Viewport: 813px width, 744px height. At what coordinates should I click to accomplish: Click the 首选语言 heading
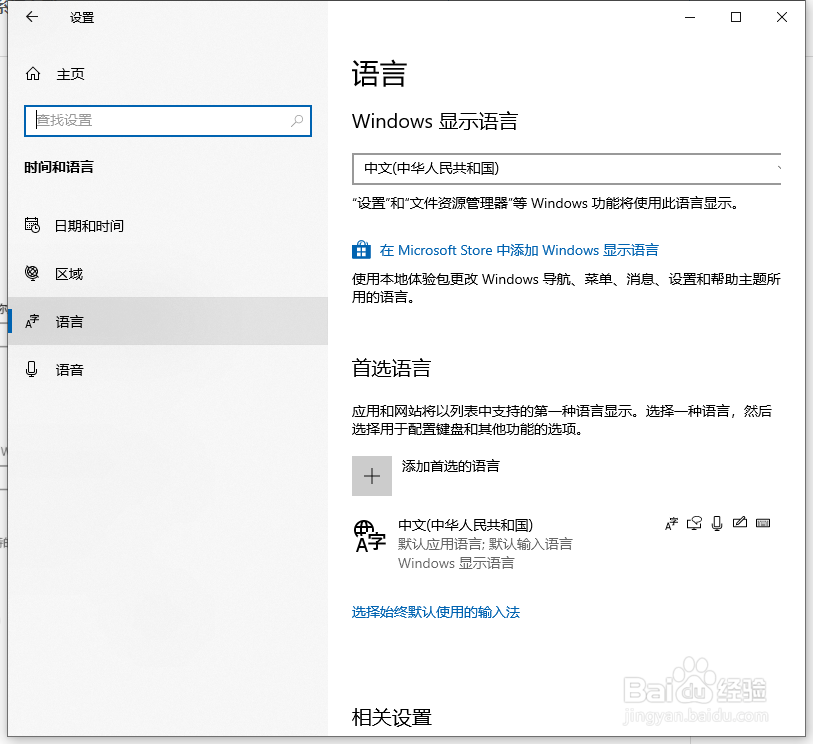391,368
